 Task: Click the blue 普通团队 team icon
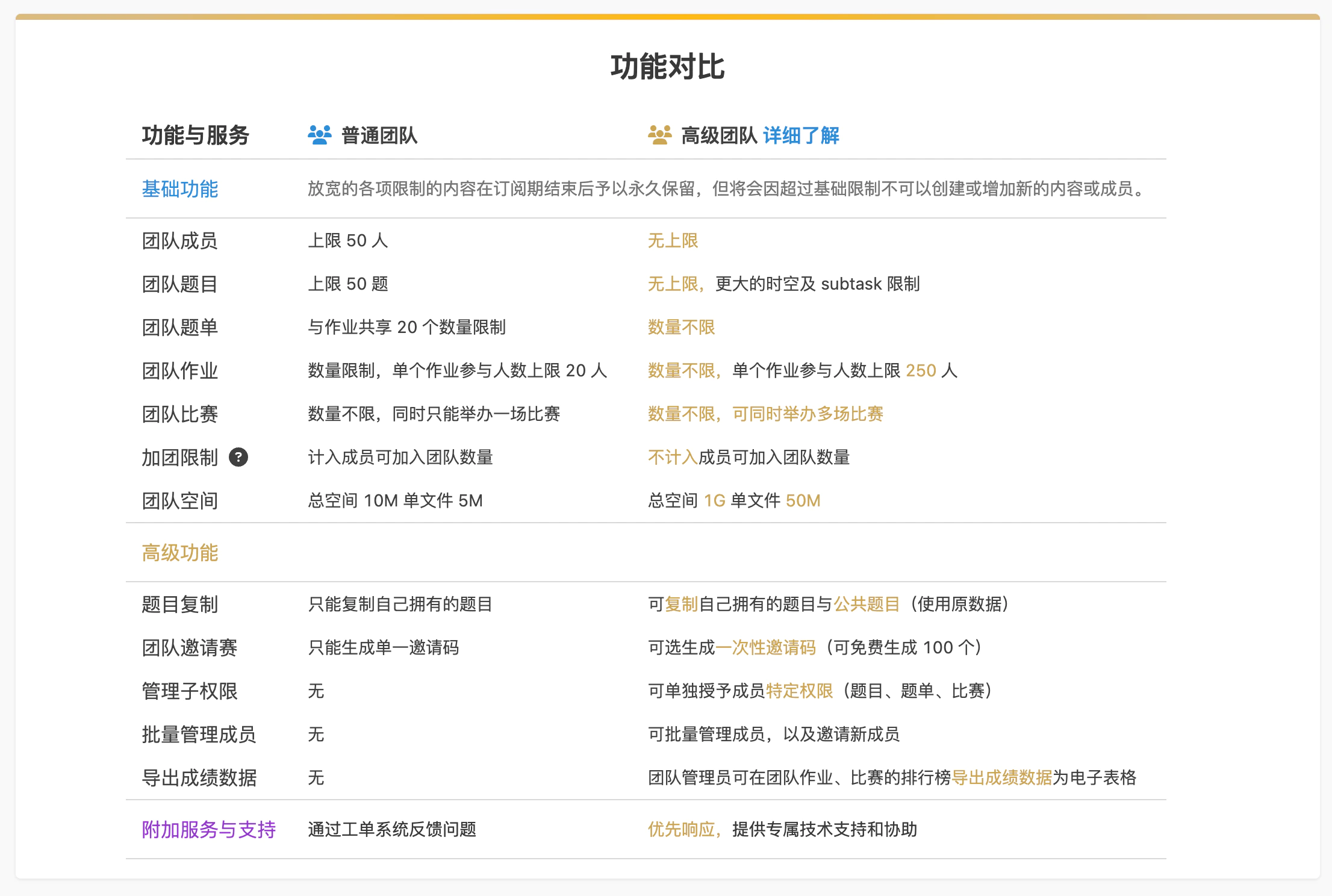point(319,135)
